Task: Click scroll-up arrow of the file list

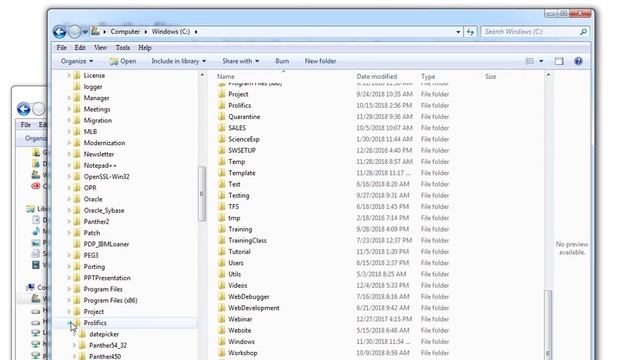Action: (548, 75)
